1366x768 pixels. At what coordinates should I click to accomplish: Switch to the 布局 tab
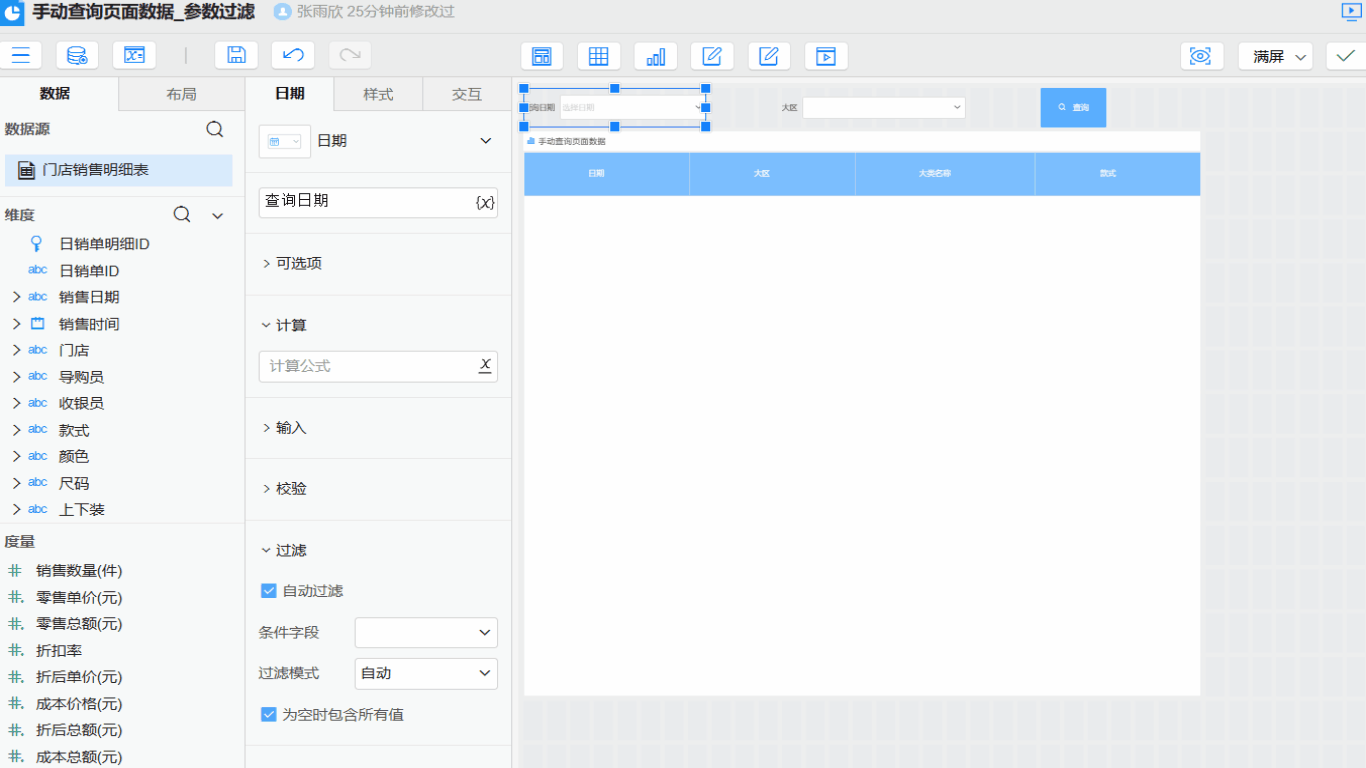(181, 95)
